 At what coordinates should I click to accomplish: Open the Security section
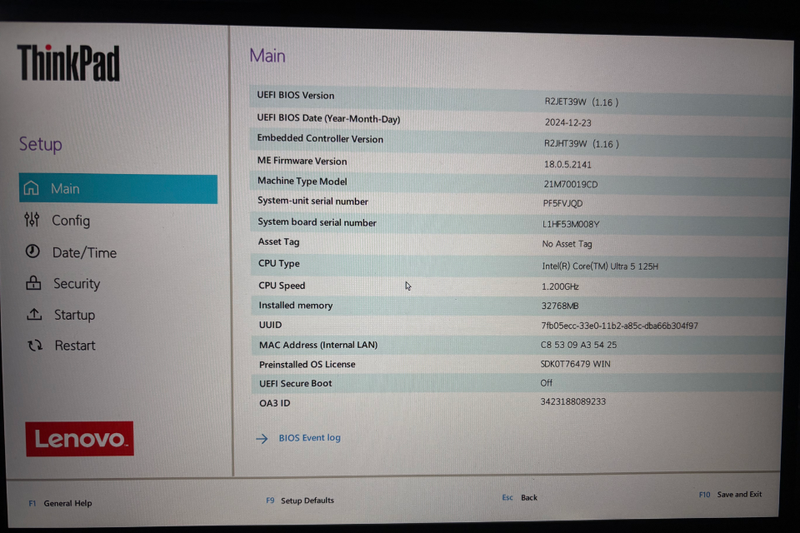point(77,284)
